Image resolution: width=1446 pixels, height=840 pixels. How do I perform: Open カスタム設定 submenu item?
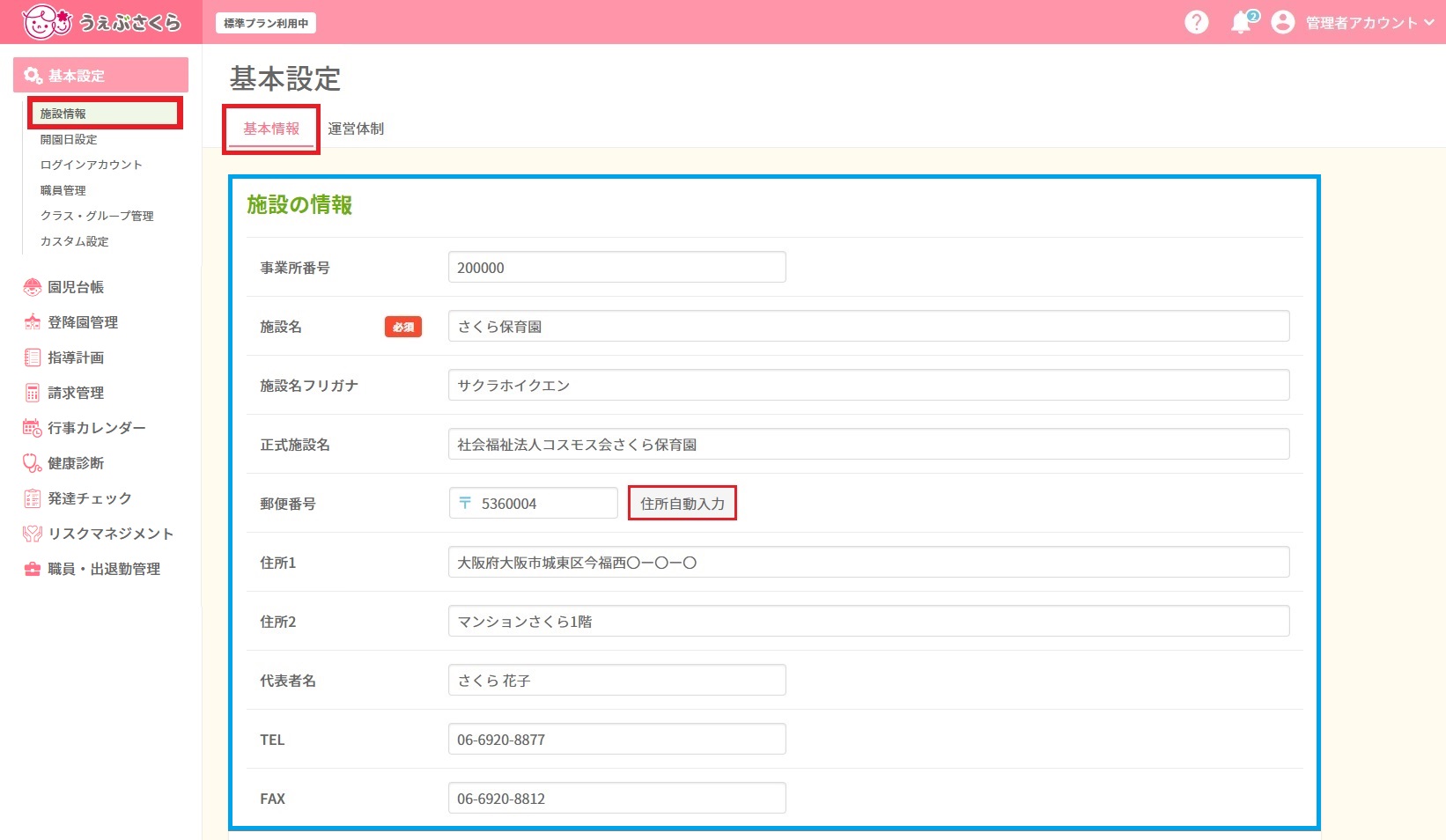[x=75, y=241]
